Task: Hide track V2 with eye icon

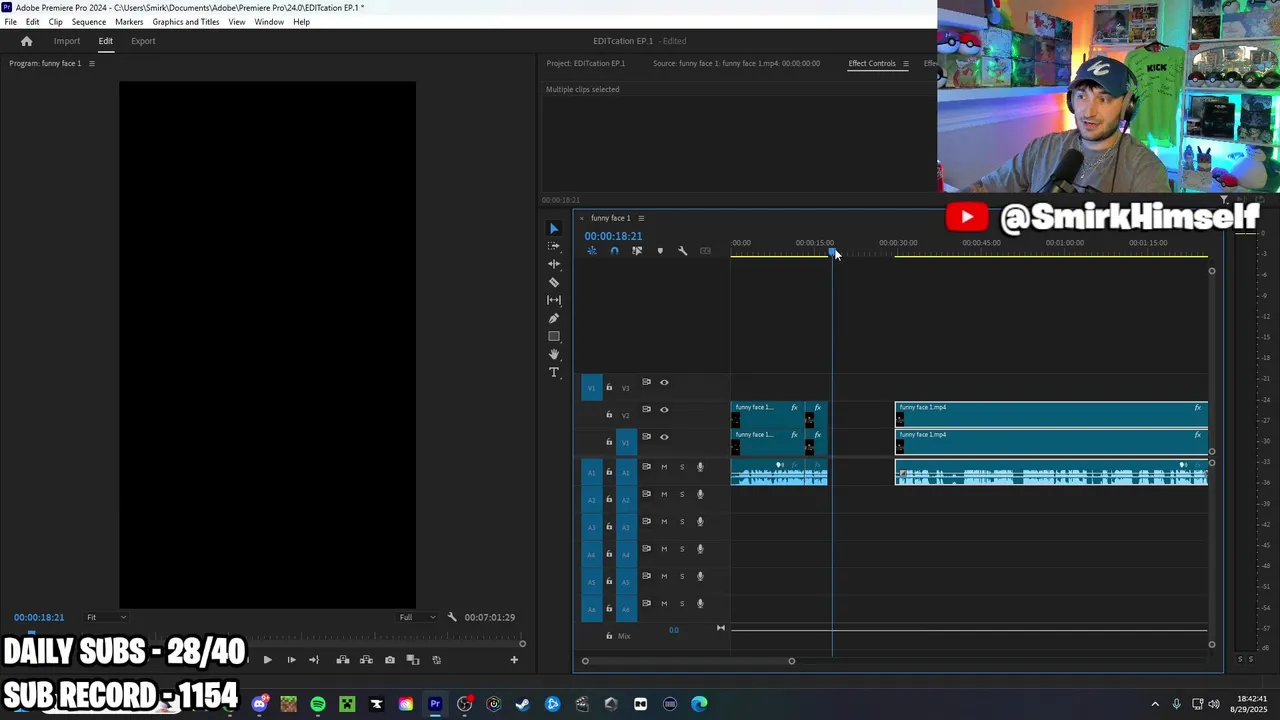Action: (x=664, y=410)
